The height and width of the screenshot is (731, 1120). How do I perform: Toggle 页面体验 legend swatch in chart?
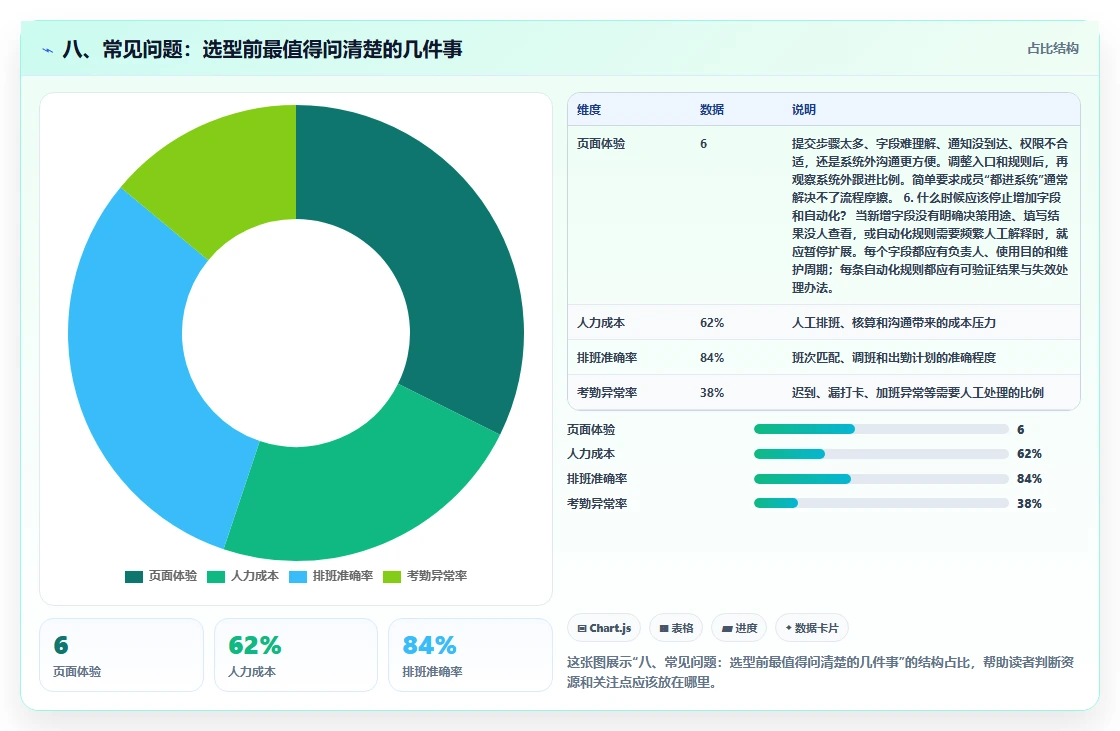(x=134, y=577)
